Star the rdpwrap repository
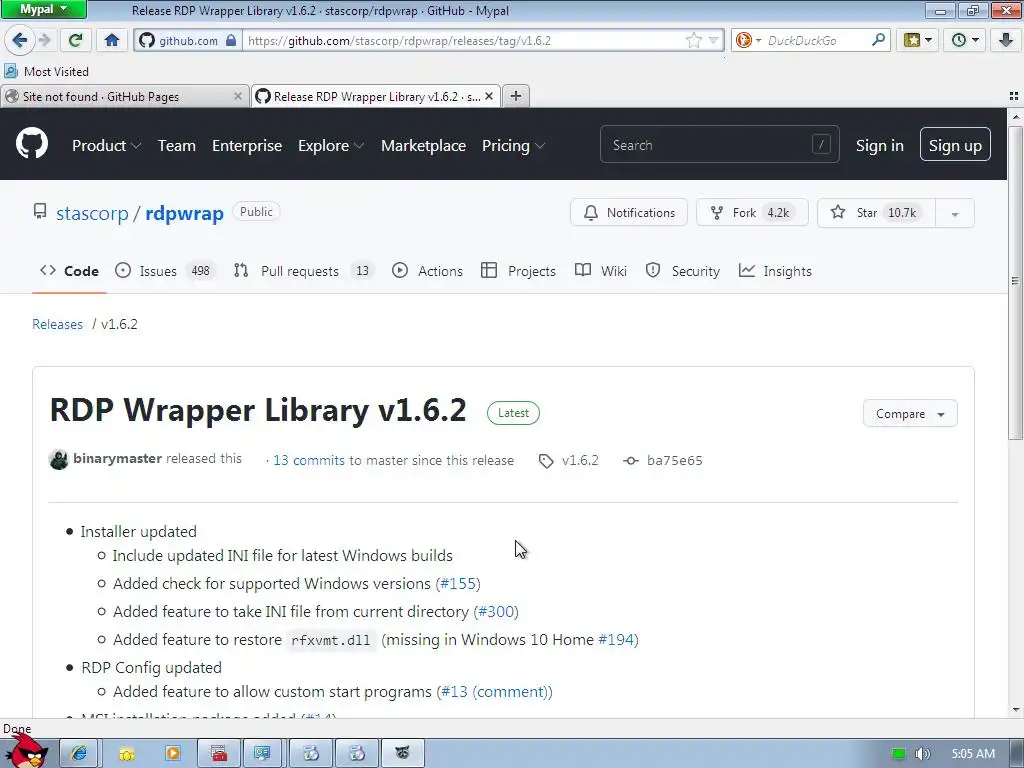The height and width of the screenshot is (768, 1024). click(876, 213)
